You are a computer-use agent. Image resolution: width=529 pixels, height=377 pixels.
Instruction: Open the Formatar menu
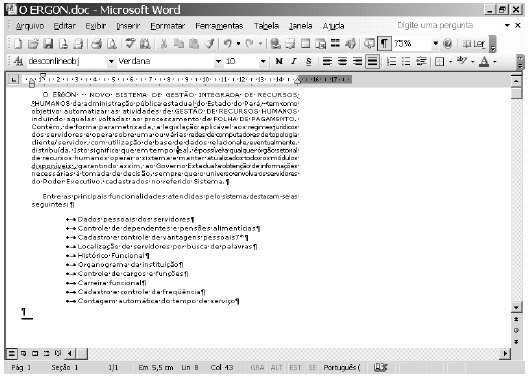tap(168, 26)
